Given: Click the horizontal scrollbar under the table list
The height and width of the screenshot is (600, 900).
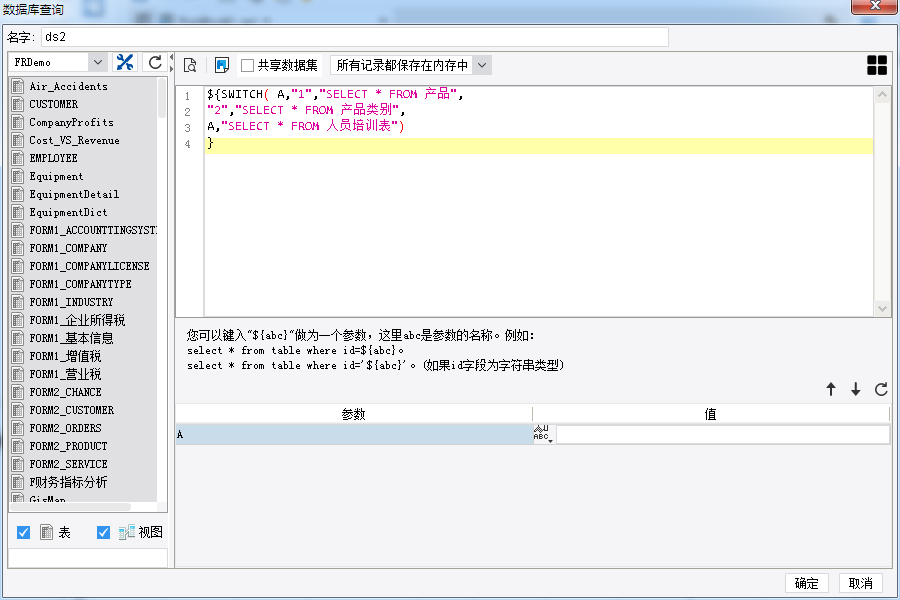Looking at the screenshot, I should 70,507.
